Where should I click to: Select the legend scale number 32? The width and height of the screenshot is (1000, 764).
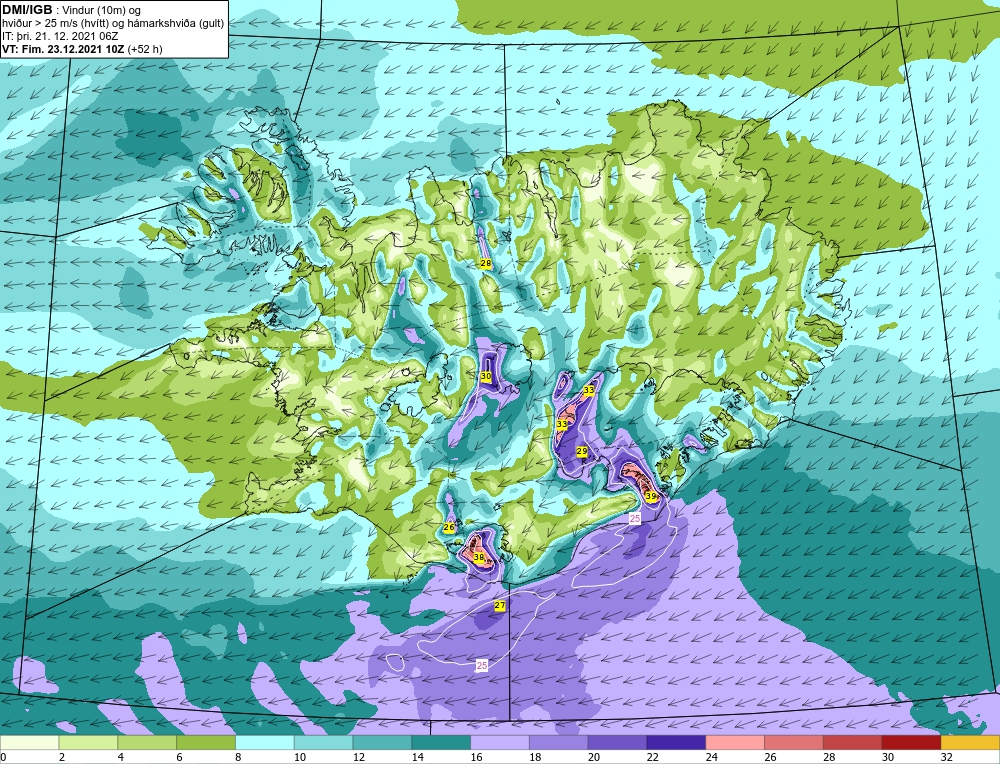pyautogui.click(x=946, y=757)
